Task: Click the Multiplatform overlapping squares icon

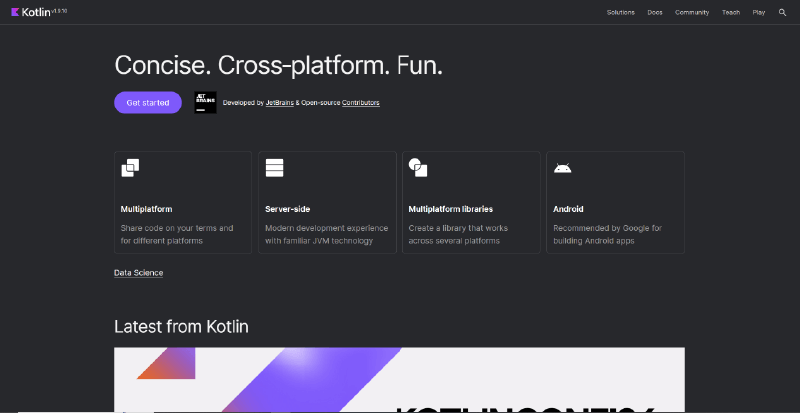Action: click(130, 168)
